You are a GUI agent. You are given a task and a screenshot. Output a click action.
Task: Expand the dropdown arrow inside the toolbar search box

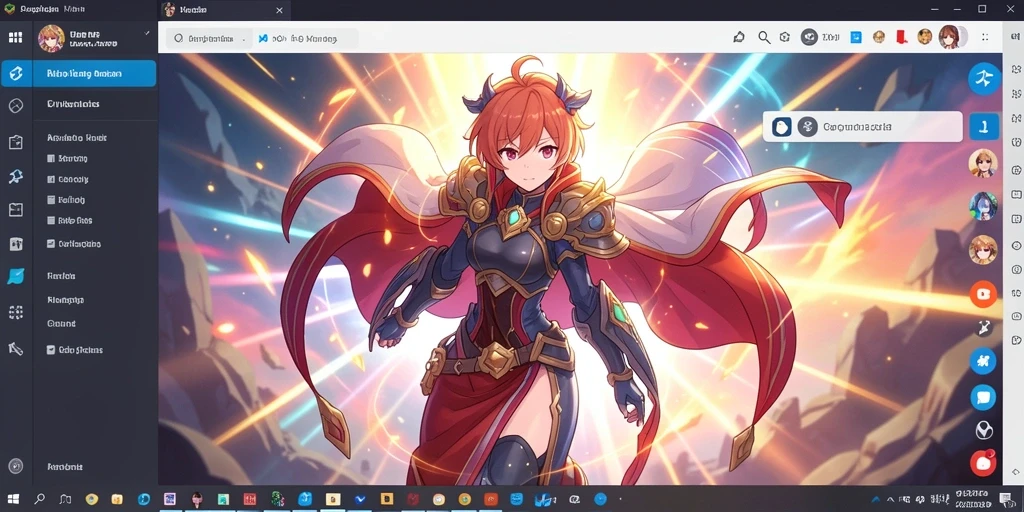pos(244,39)
